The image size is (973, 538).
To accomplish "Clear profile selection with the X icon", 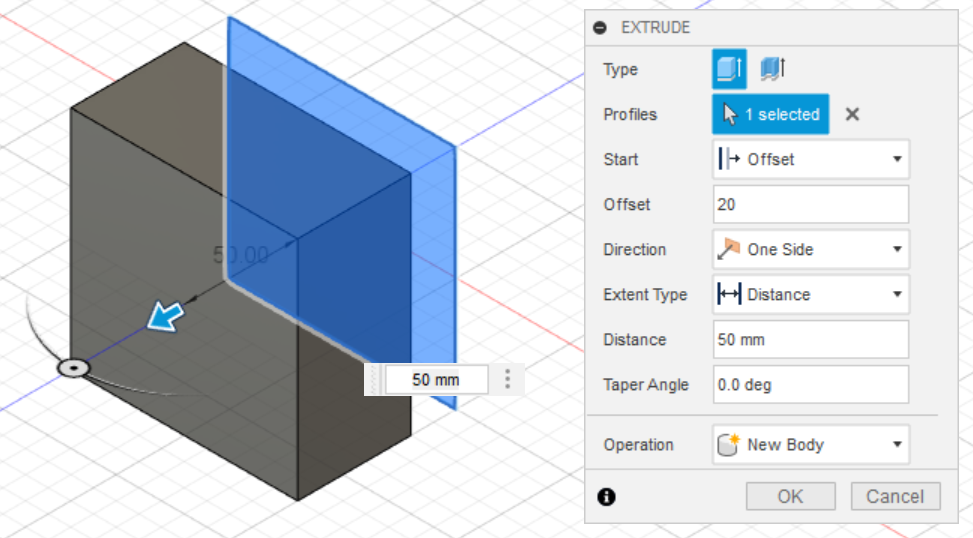I will (x=853, y=114).
